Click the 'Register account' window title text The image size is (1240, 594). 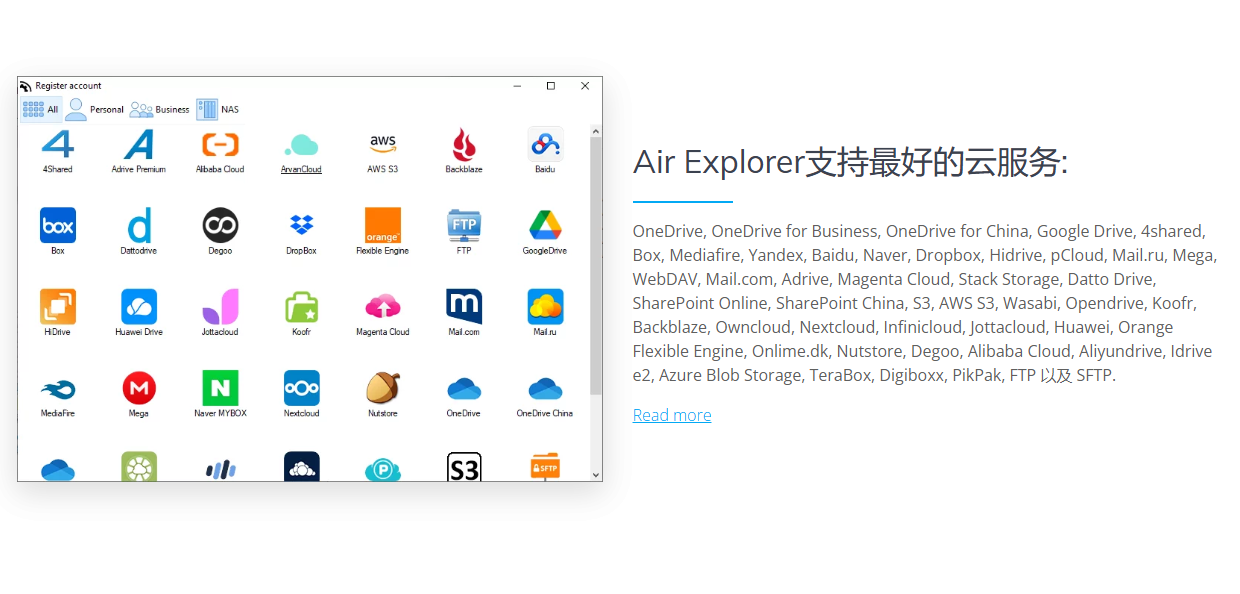pyautogui.click(x=68, y=86)
